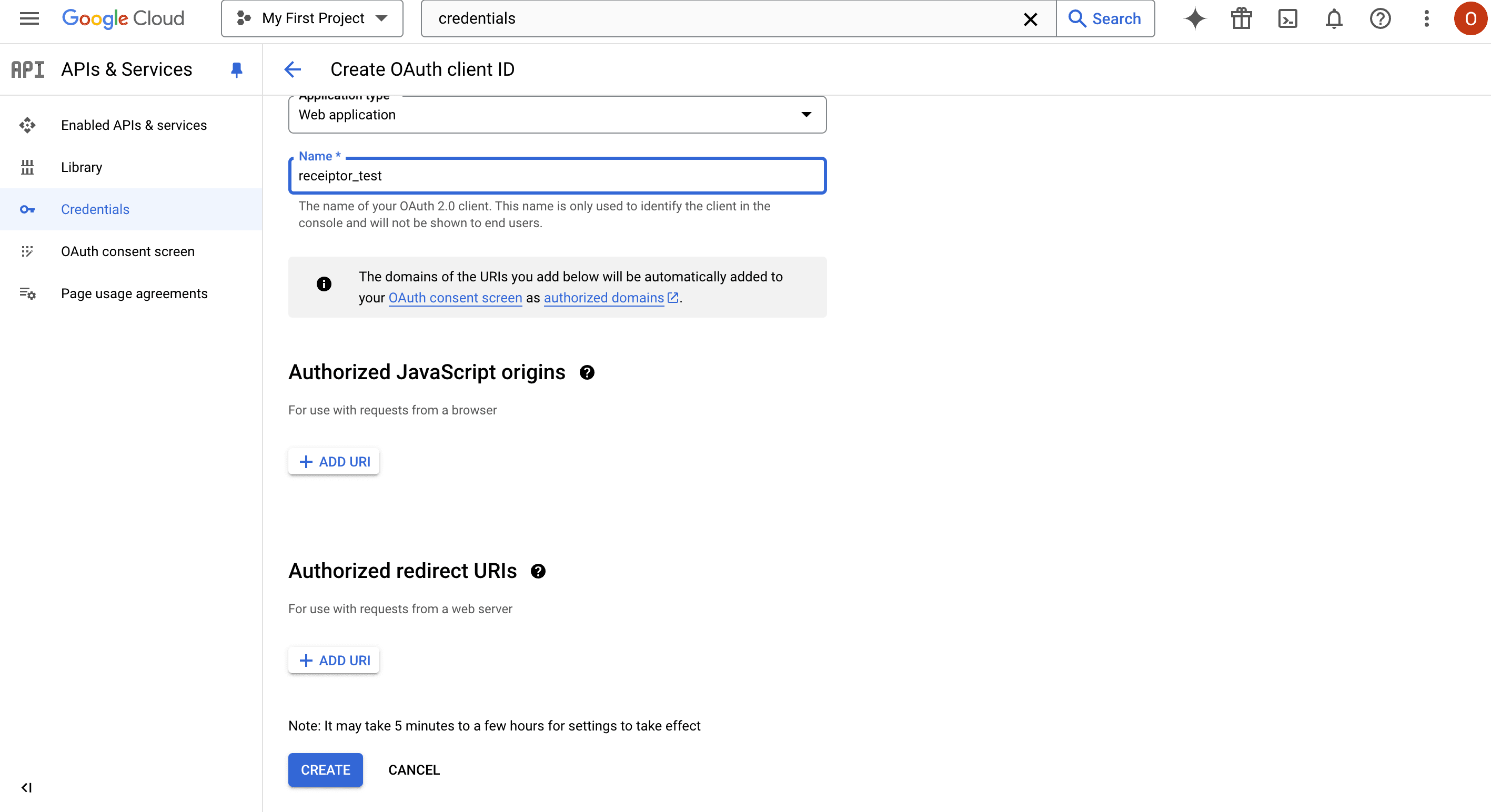
Task: Open the main navigation hamburger menu
Action: point(29,18)
